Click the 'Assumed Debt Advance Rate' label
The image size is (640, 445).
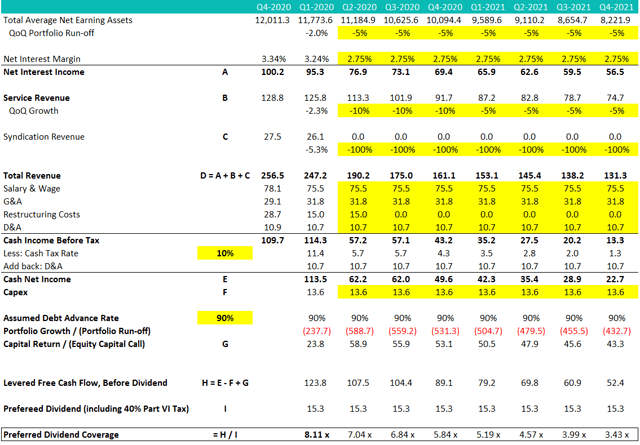click(x=61, y=318)
